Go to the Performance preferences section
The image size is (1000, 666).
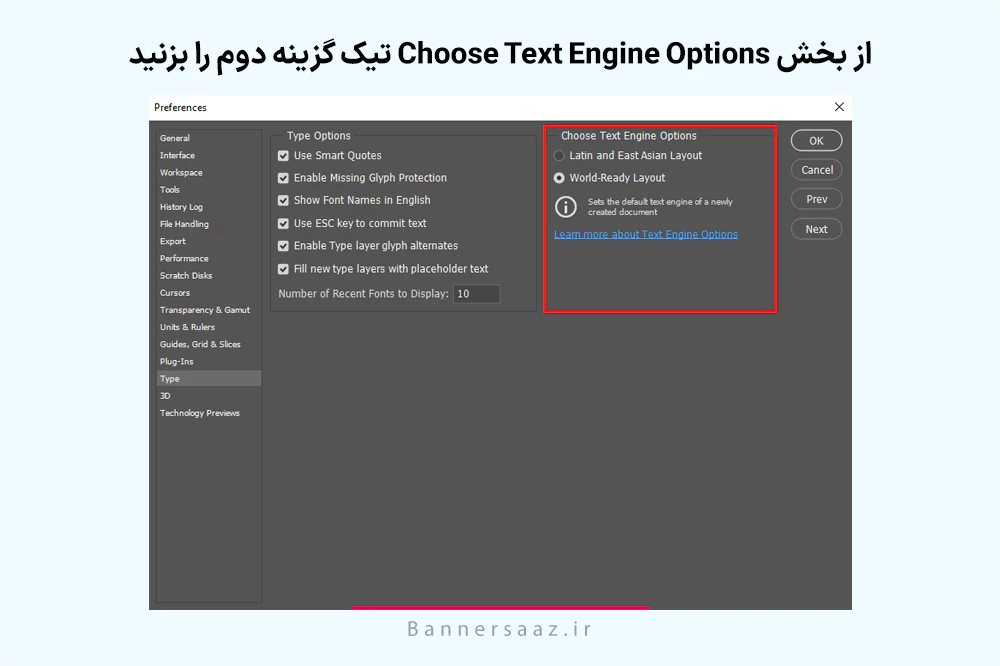coord(184,258)
